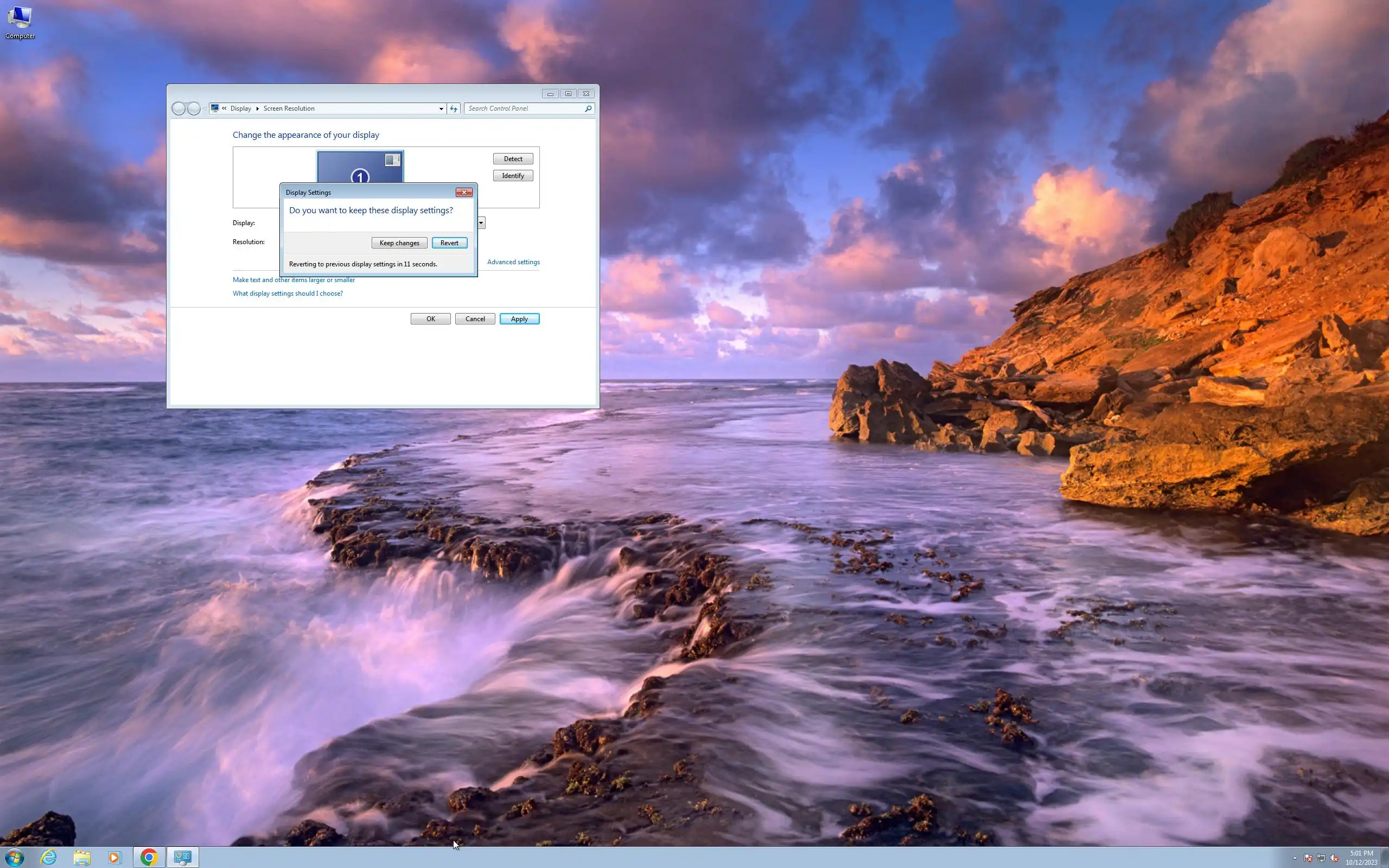
Task: Click the refresh button in address bar
Action: point(454,108)
